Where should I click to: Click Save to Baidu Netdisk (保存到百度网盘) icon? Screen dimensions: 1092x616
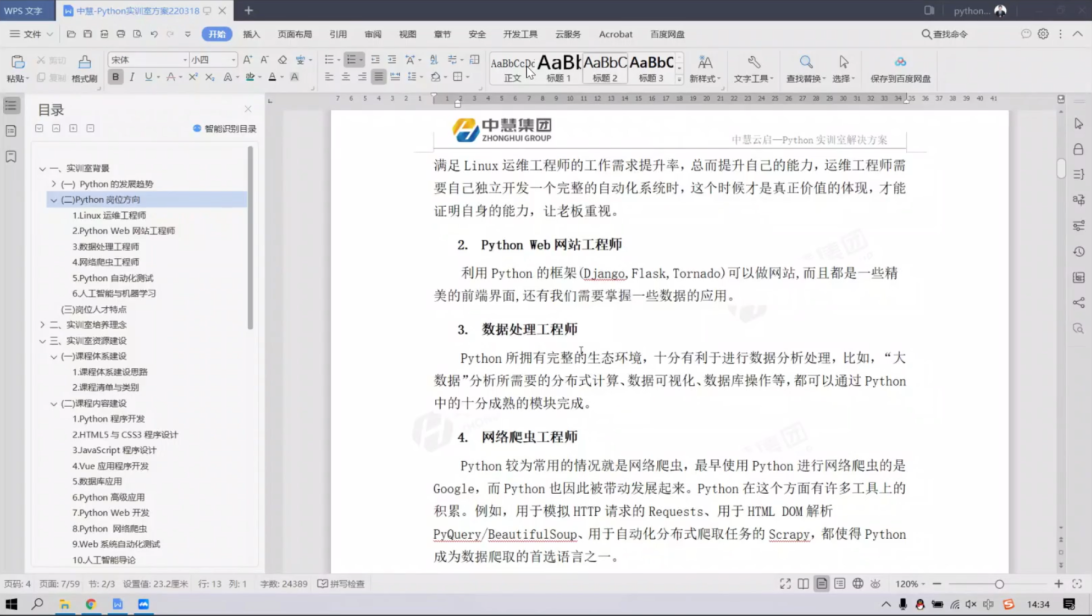click(x=900, y=62)
